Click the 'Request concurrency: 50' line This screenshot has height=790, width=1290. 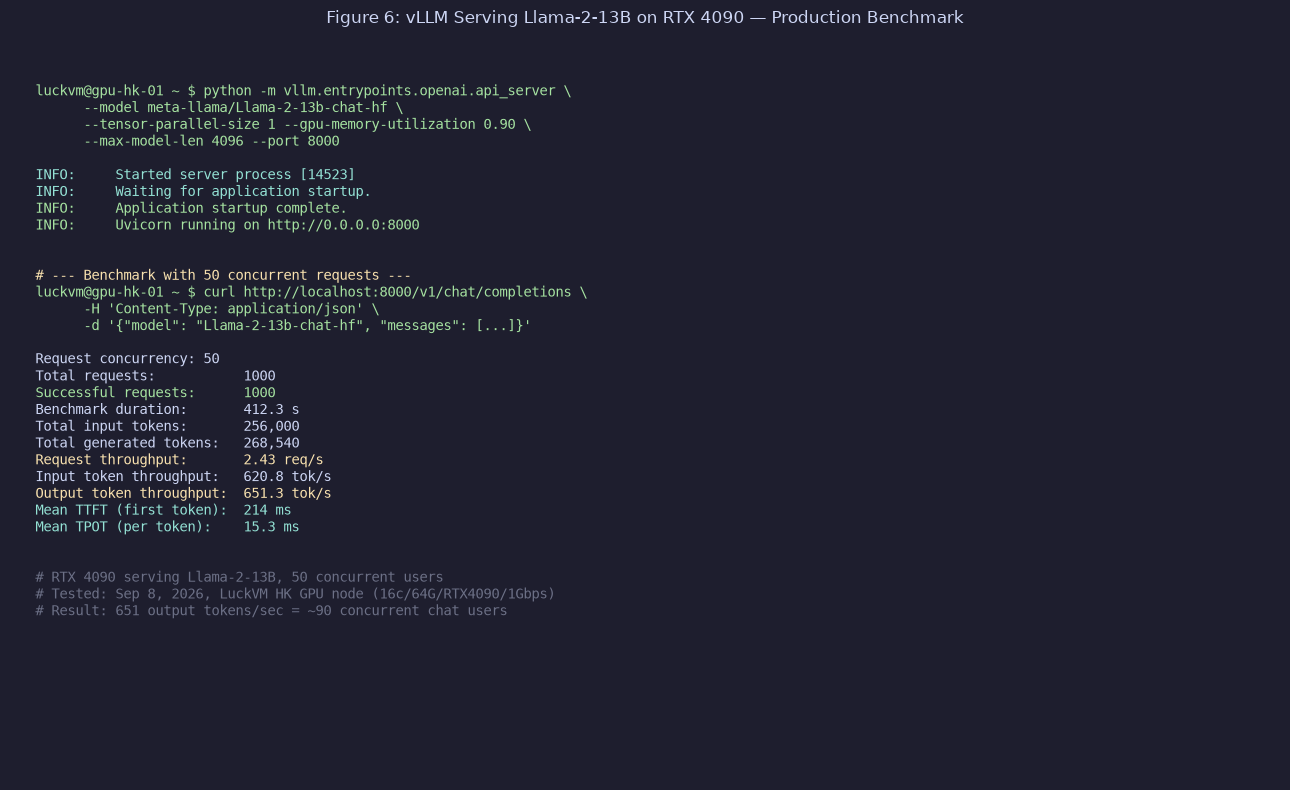[x=127, y=359]
